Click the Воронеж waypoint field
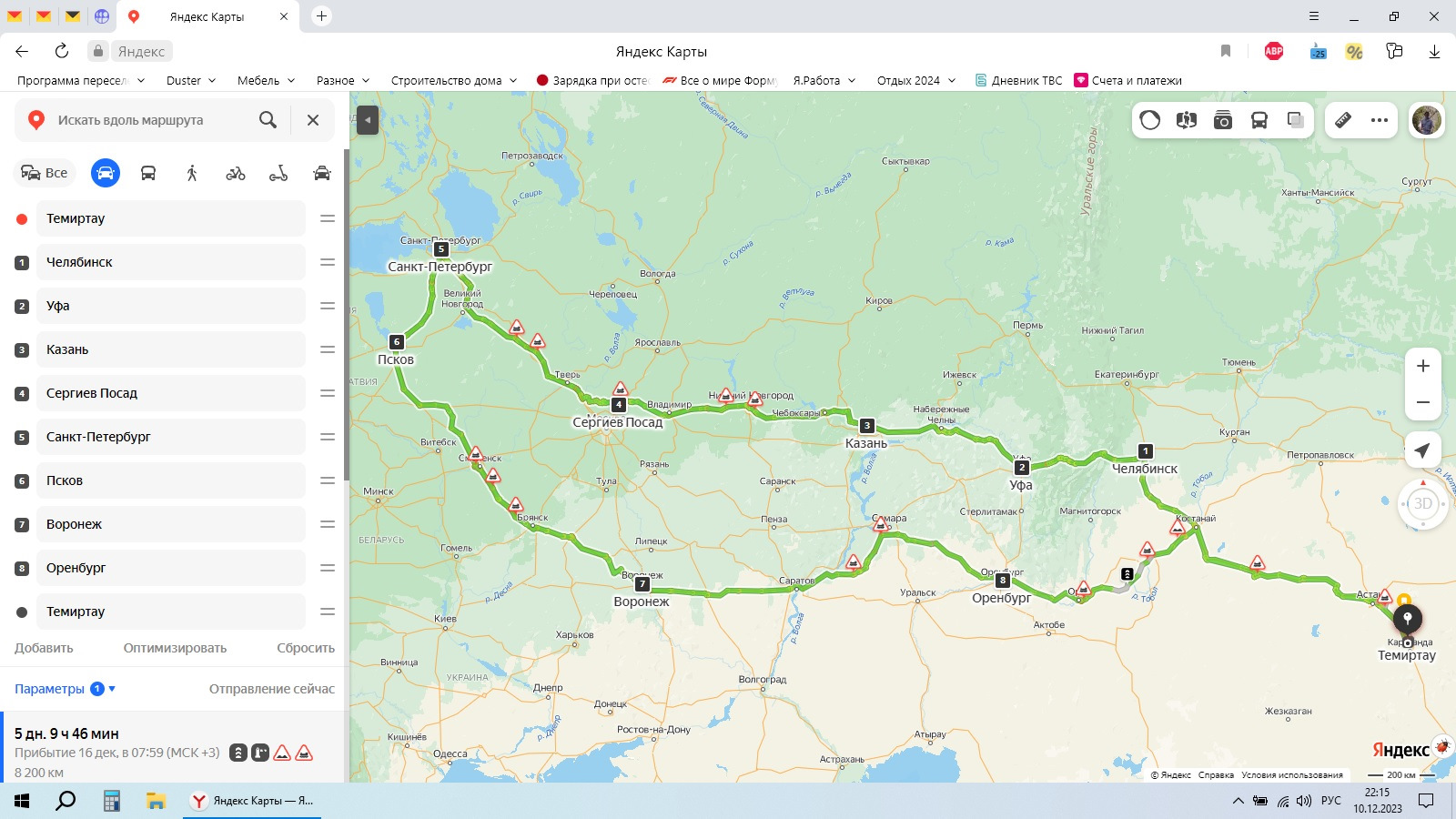Image resolution: width=1456 pixels, height=819 pixels. click(171, 524)
